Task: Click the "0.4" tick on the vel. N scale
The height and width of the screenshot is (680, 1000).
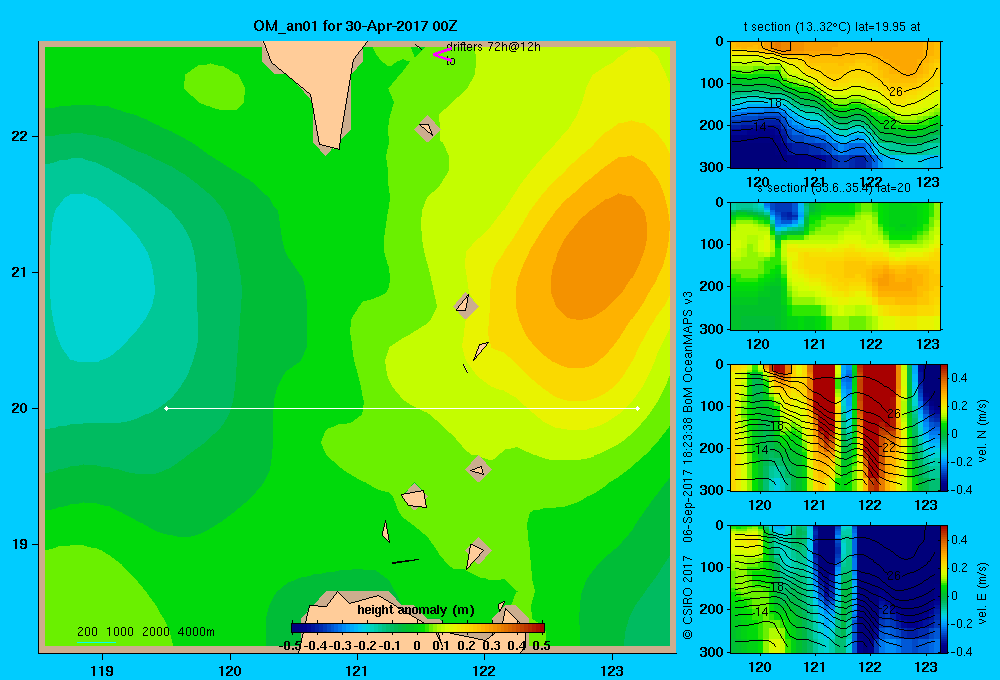Action: 959,378
